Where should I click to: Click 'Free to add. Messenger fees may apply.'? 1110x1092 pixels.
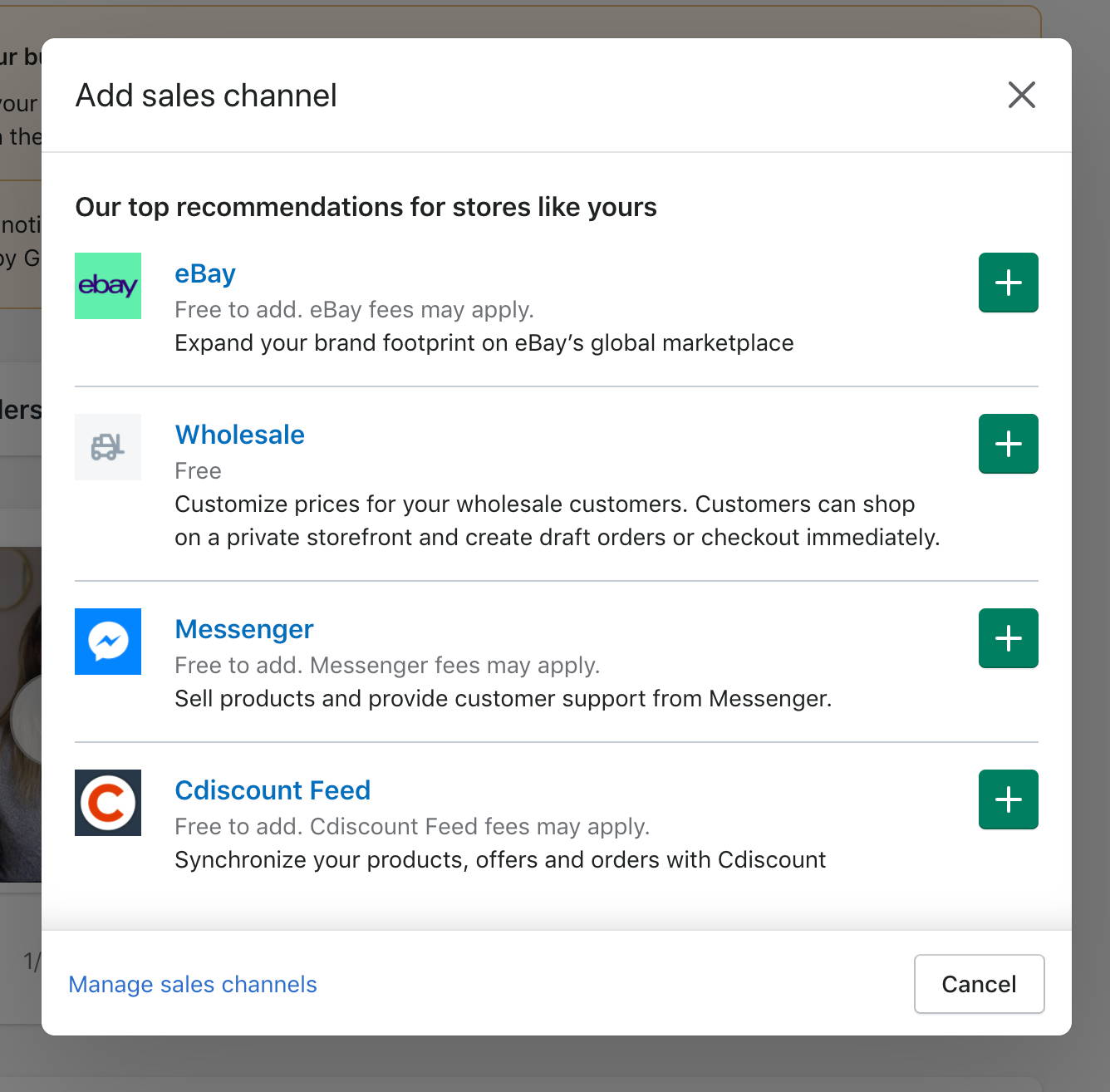(387, 666)
